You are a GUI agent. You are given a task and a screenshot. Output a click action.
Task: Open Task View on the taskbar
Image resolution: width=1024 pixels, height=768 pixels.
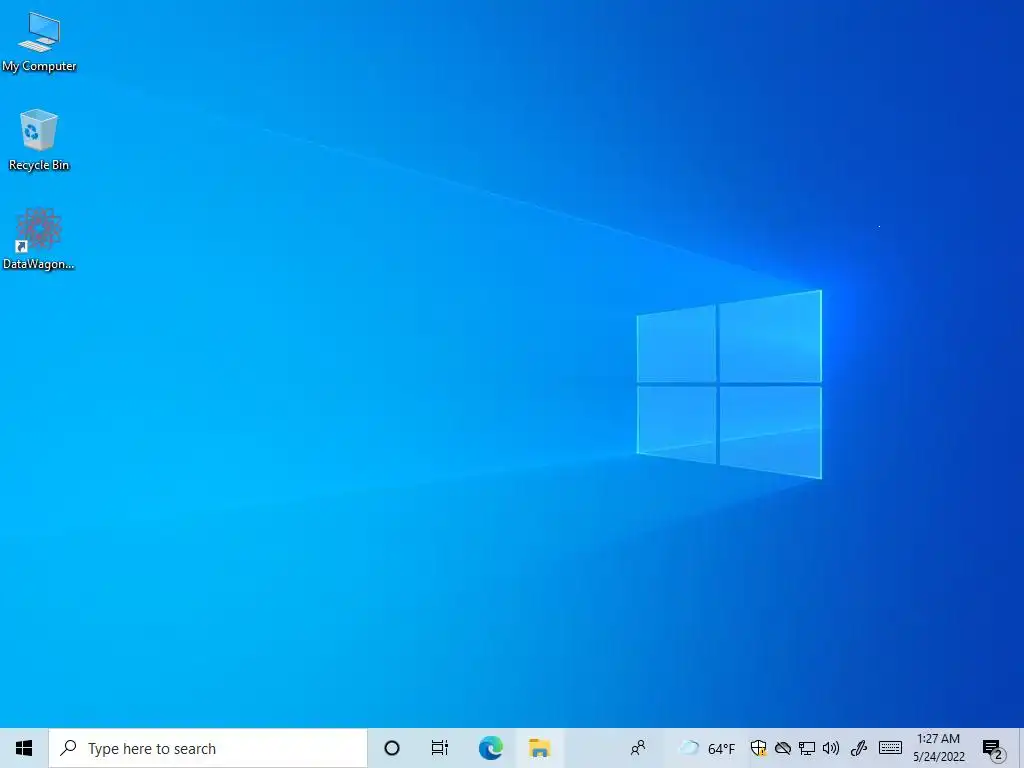click(440, 748)
